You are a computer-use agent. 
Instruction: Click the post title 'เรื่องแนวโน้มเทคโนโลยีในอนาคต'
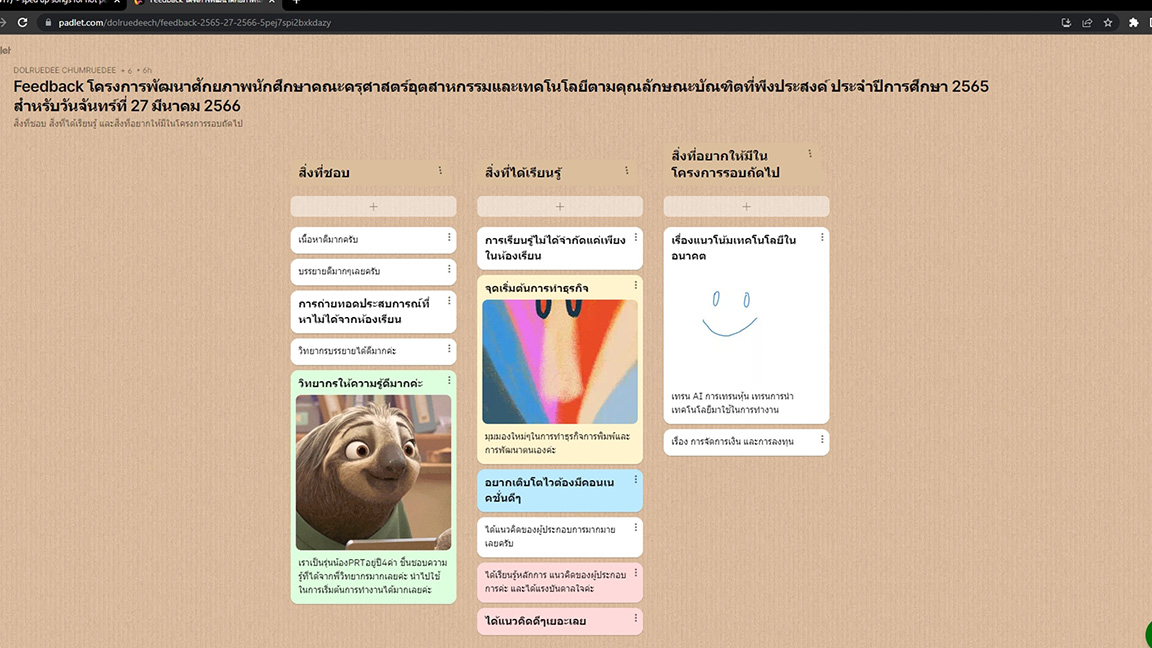[x=733, y=248]
